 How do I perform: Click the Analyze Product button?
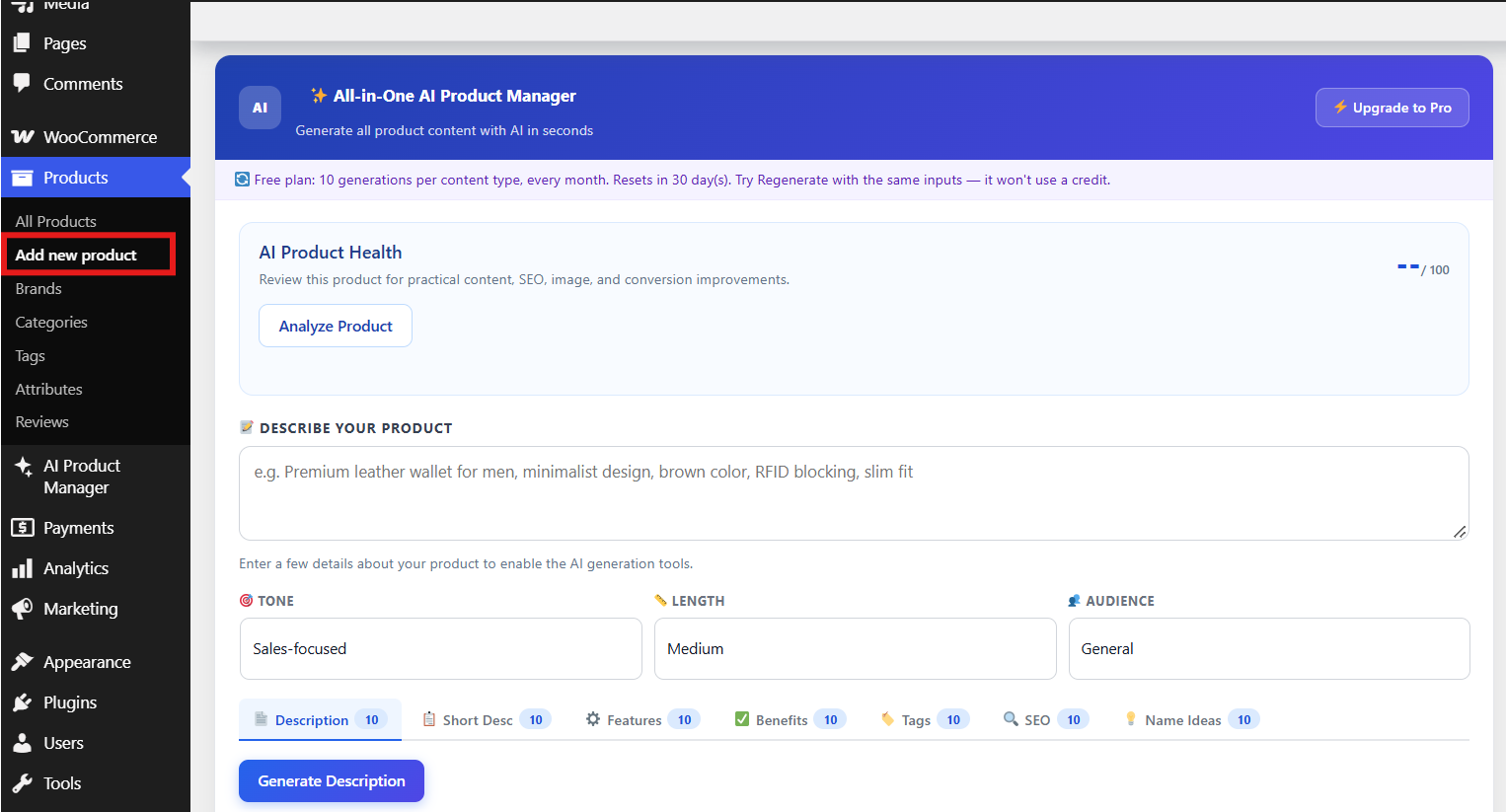click(x=336, y=326)
